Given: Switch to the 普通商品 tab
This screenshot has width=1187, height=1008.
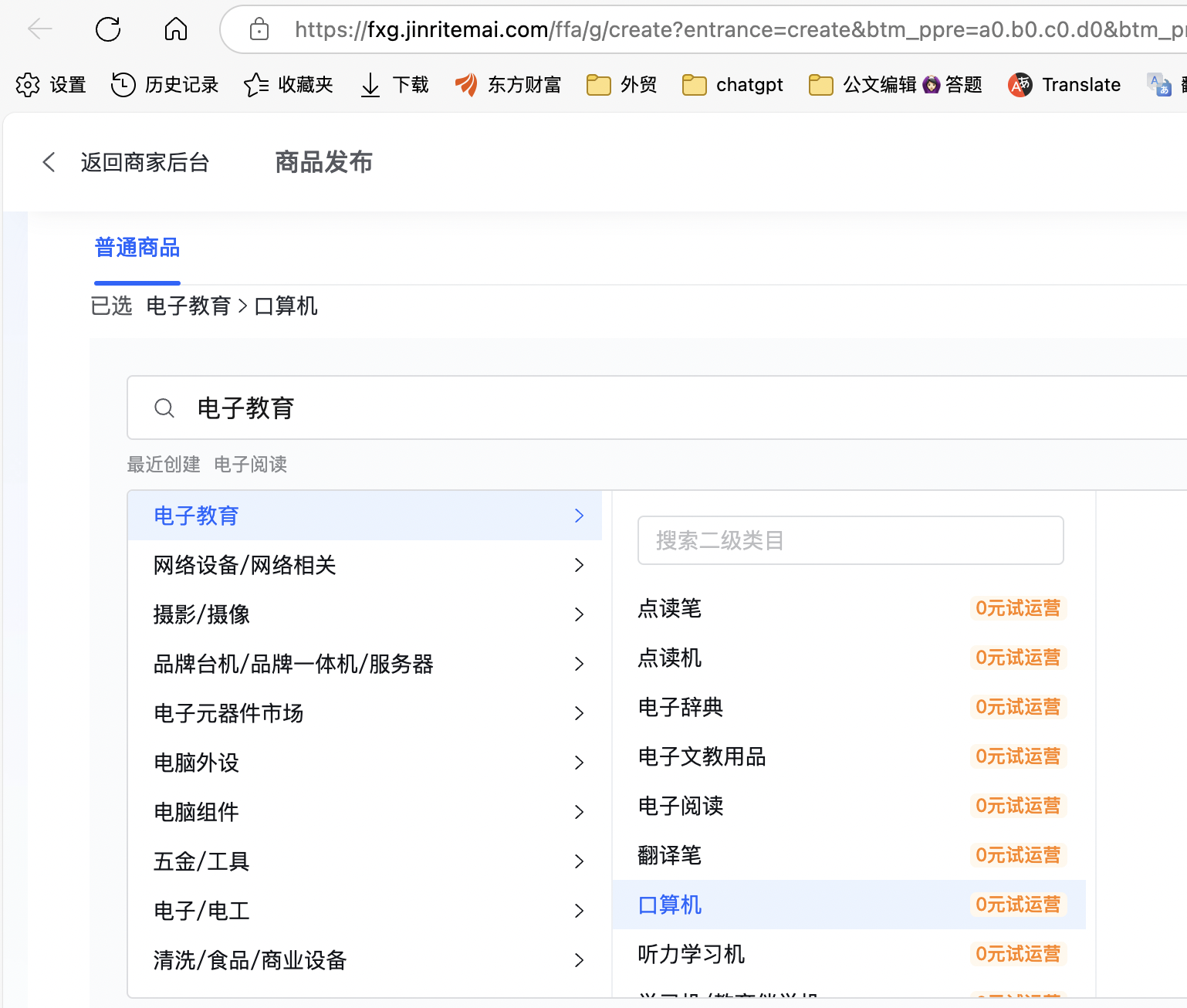Looking at the screenshot, I should point(137,248).
